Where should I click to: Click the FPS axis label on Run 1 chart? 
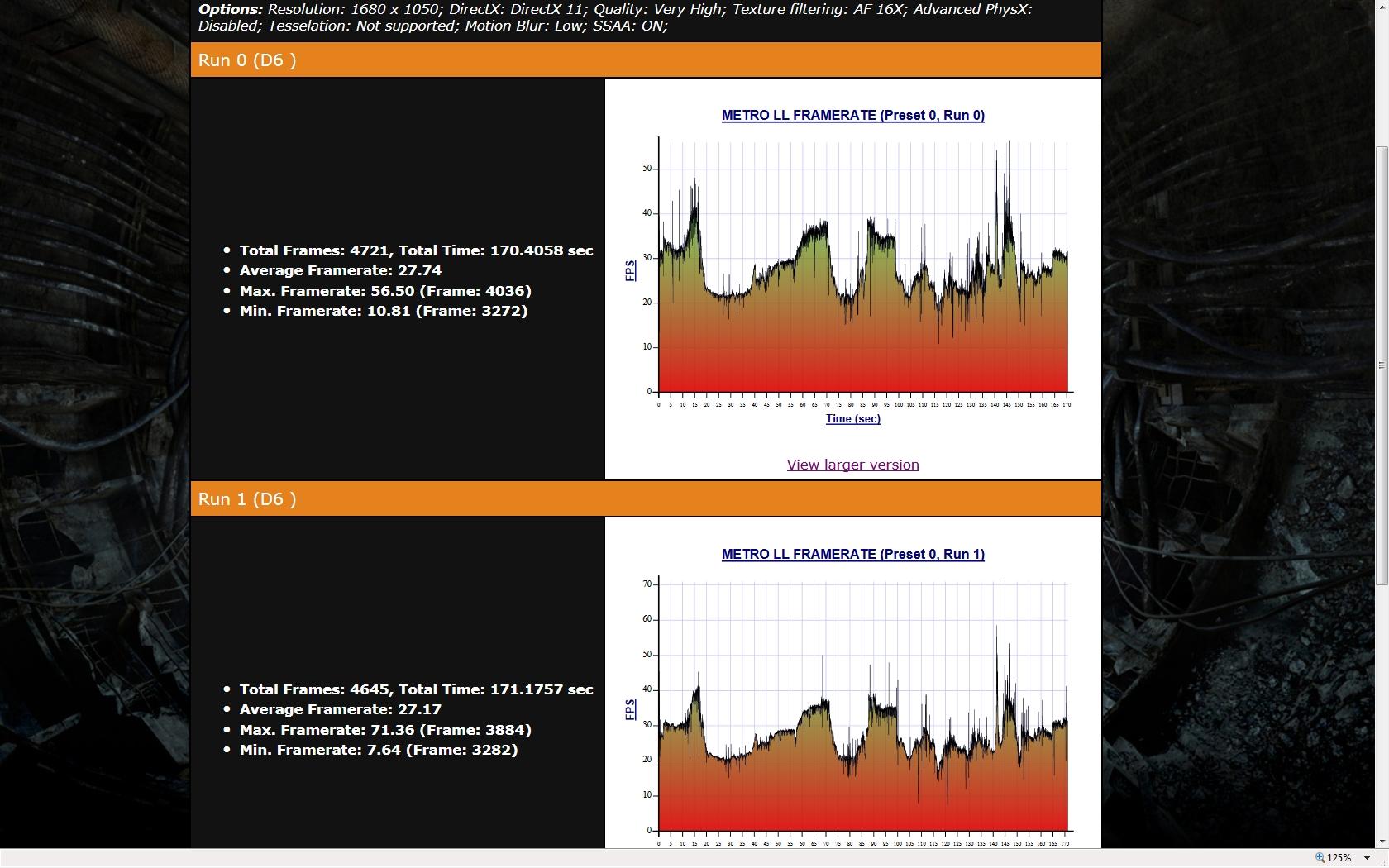pyautogui.click(x=630, y=709)
